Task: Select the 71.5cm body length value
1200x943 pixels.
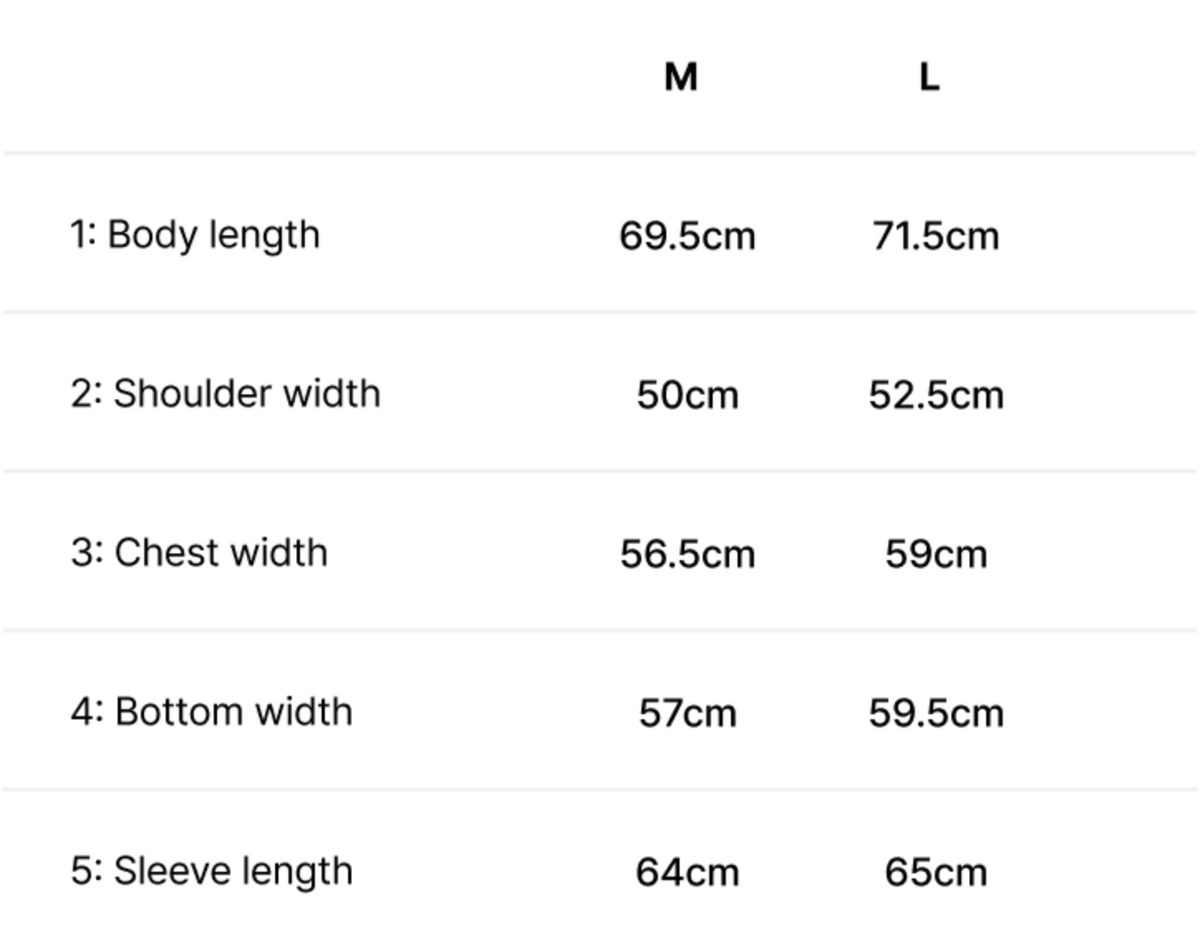Action: click(x=935, y=237)
